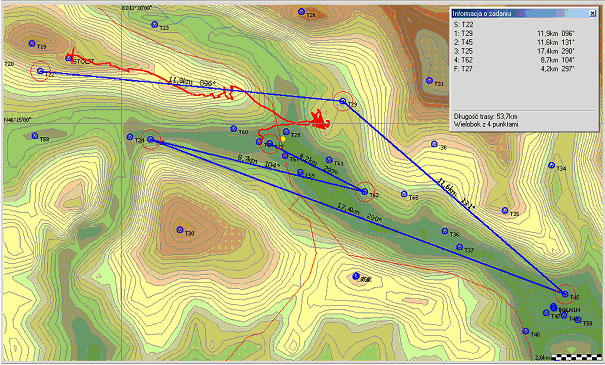The width and height of the screenshot is (605, 365).
Task: Select the task row 2: T45
Action: [x=515, y=42]
